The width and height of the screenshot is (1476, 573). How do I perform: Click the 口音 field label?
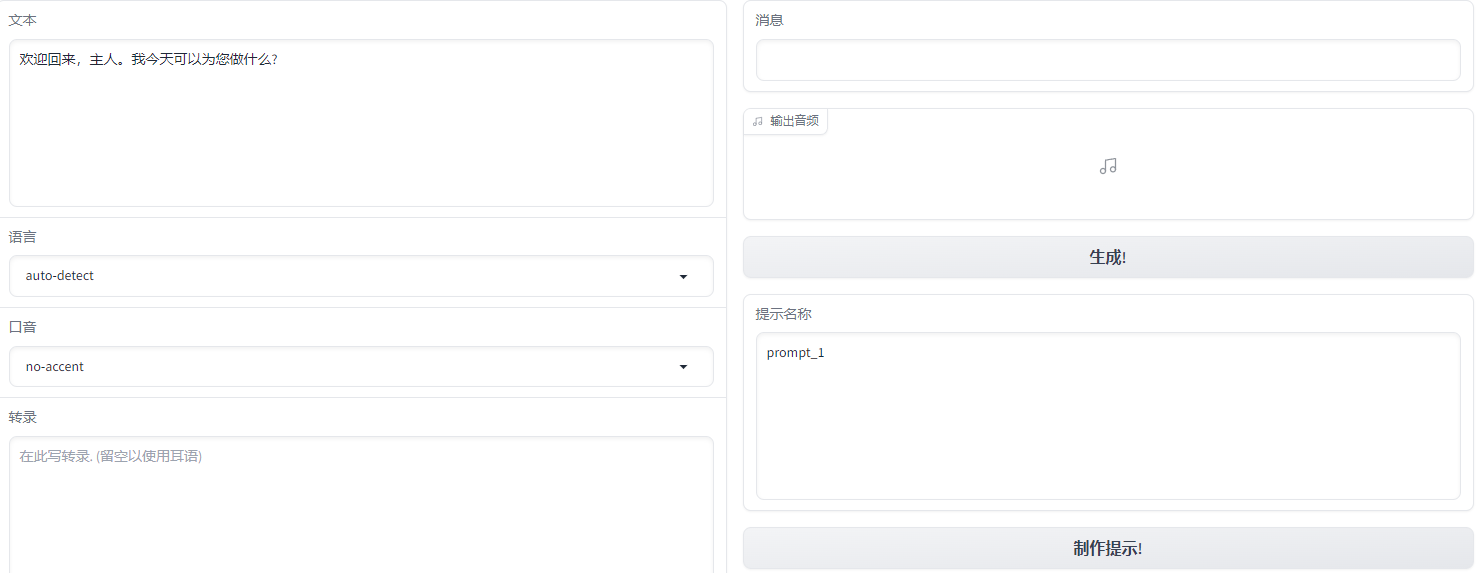click(x=23, y=327)
